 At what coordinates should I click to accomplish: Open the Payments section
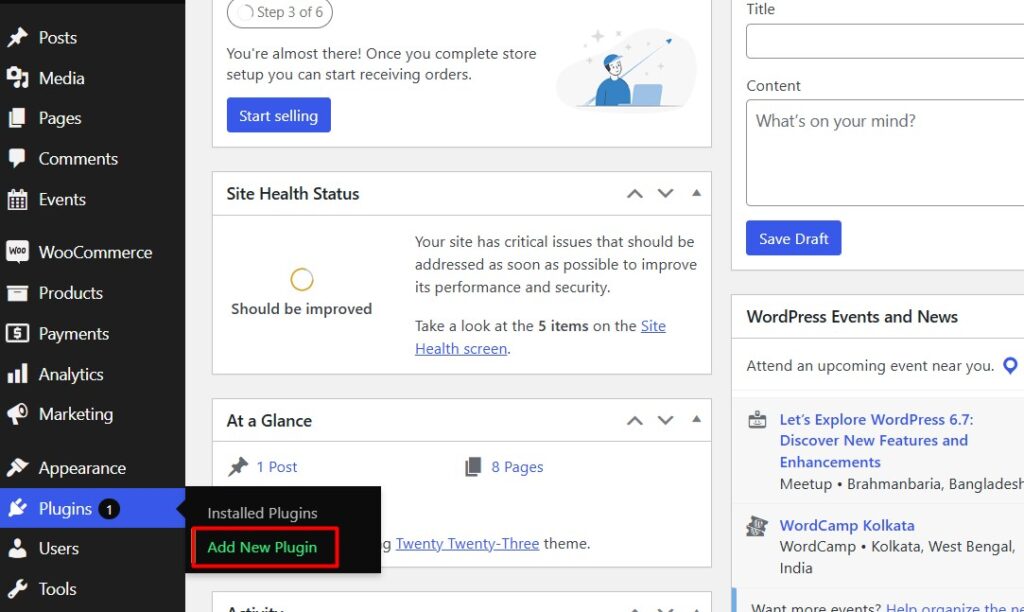point(71,333)
